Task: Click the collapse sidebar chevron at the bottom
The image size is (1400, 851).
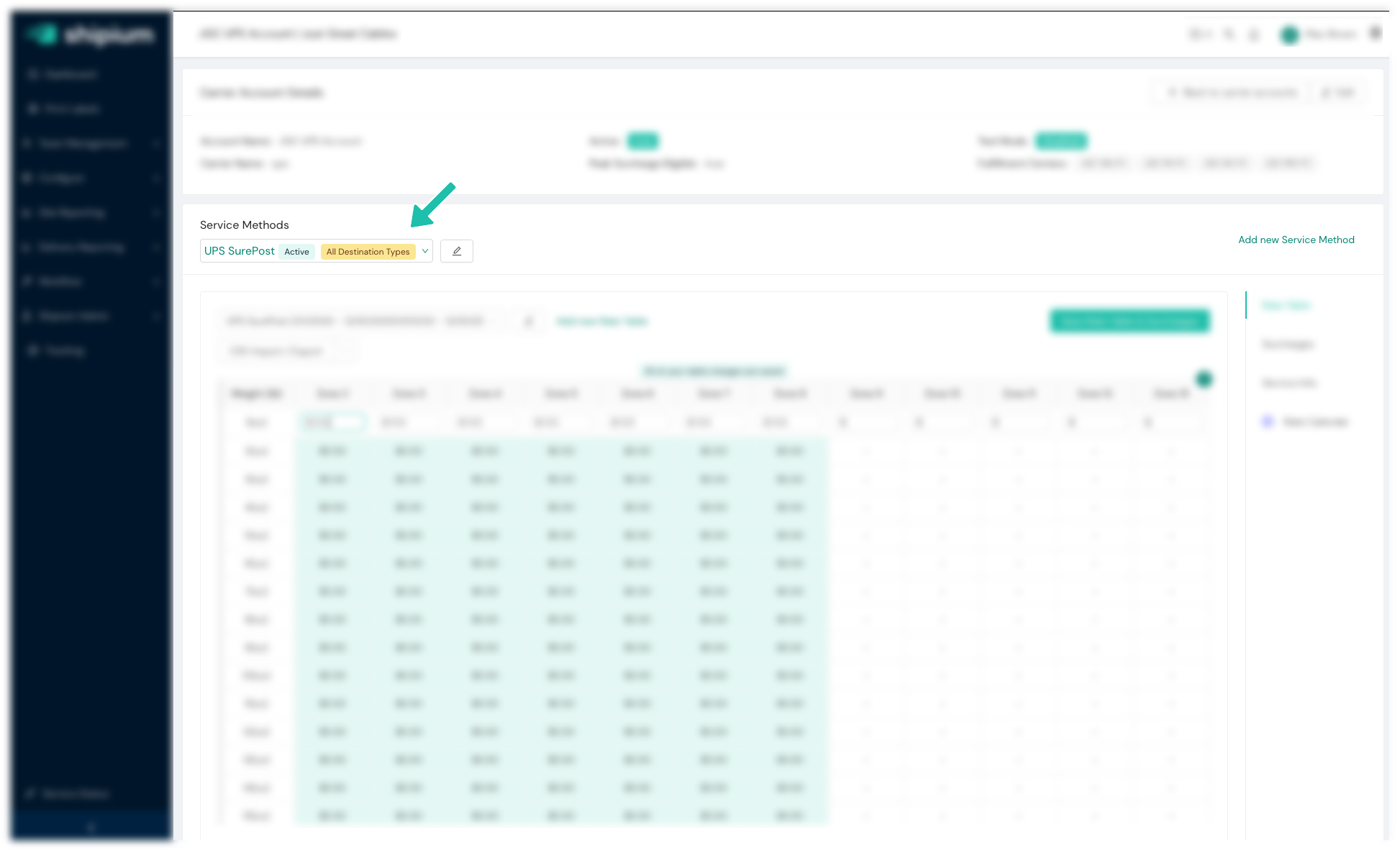Action: pos(91,828)
